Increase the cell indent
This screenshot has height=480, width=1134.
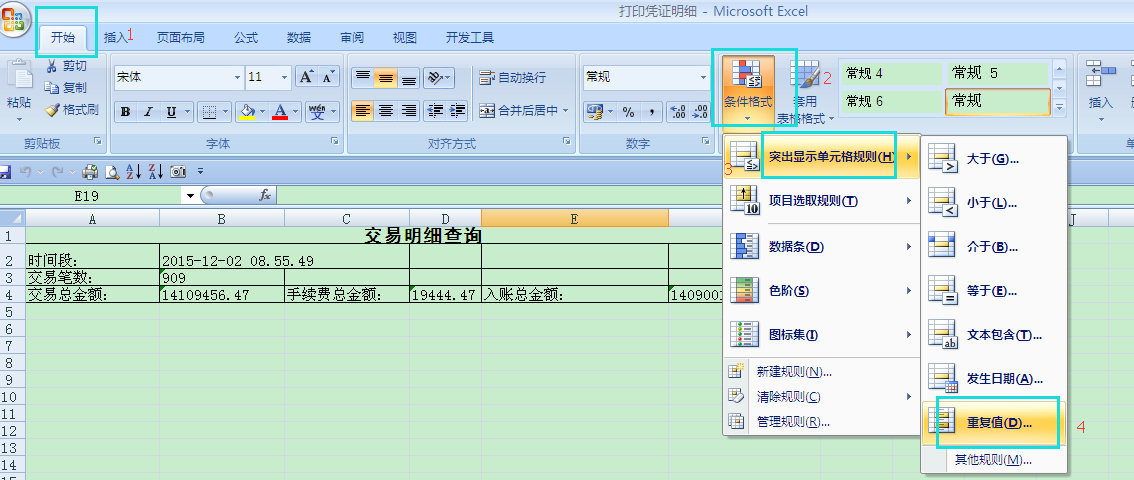coord(457,111)
